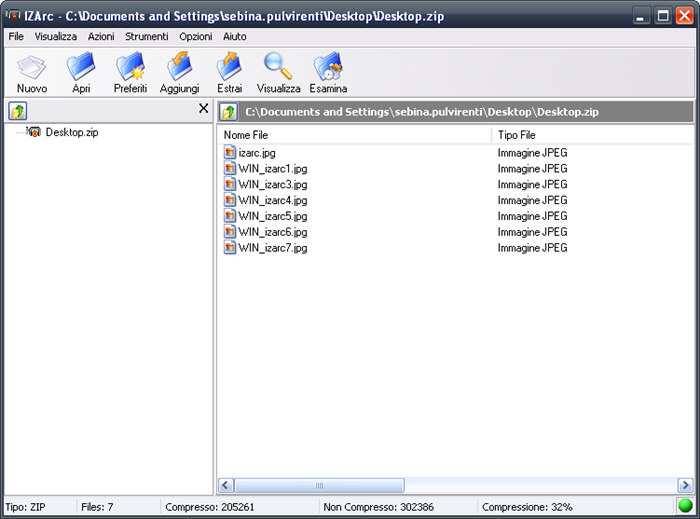700x519 pixels.
Task: Maximize the IZArc window
Action: [x=663, y=16]
